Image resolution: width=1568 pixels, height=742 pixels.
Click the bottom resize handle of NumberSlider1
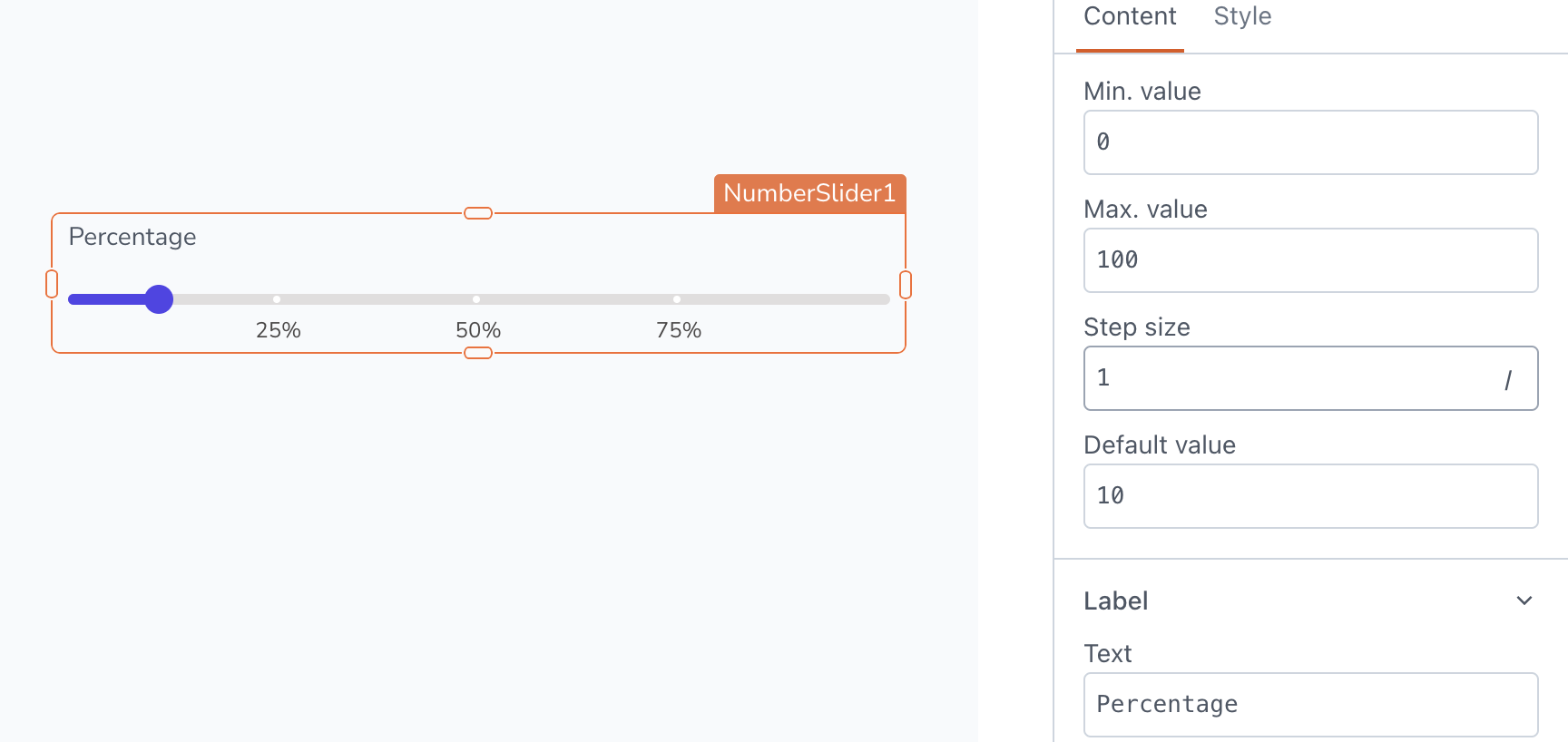478,353
